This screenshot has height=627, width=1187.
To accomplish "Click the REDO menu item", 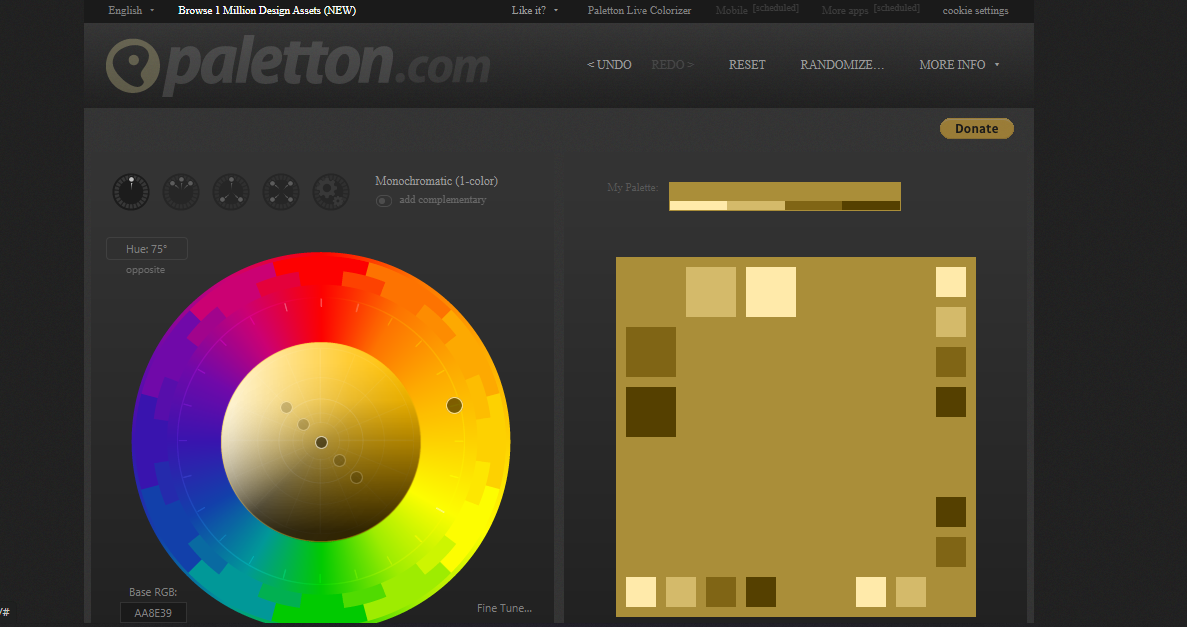I will (x=672, y=65).
